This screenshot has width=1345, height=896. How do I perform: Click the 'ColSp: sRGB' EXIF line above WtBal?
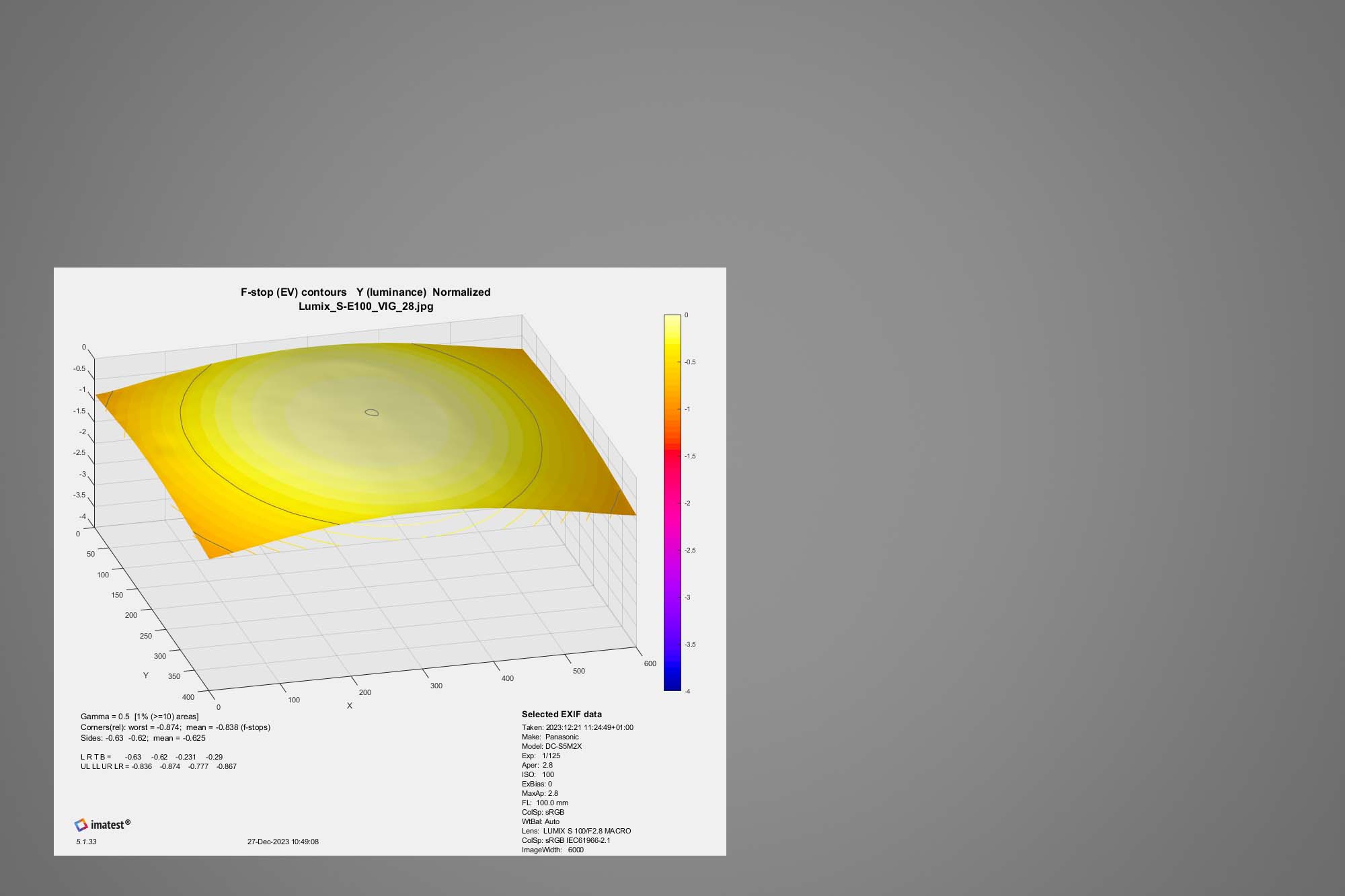click(x=543, y=812)
